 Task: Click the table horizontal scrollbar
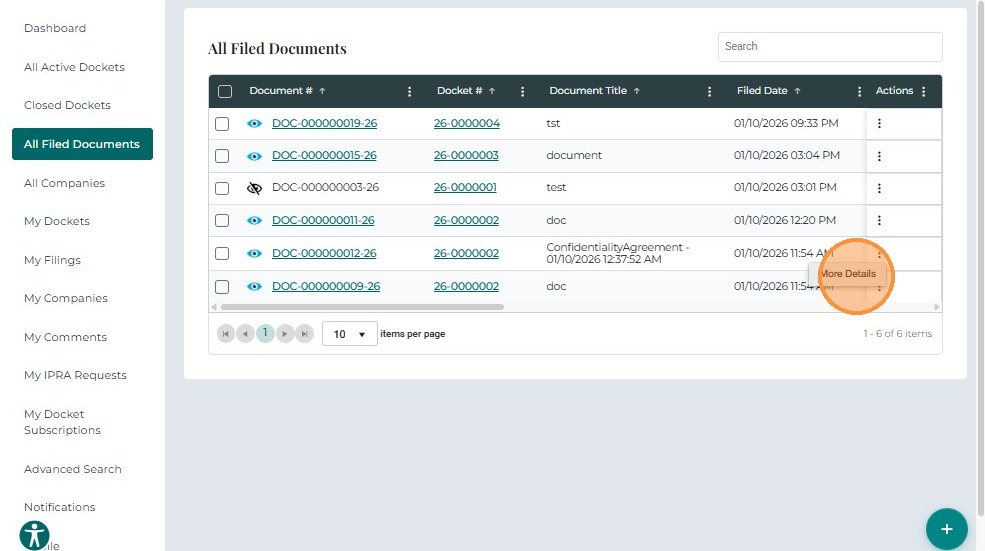pos(362,307)
